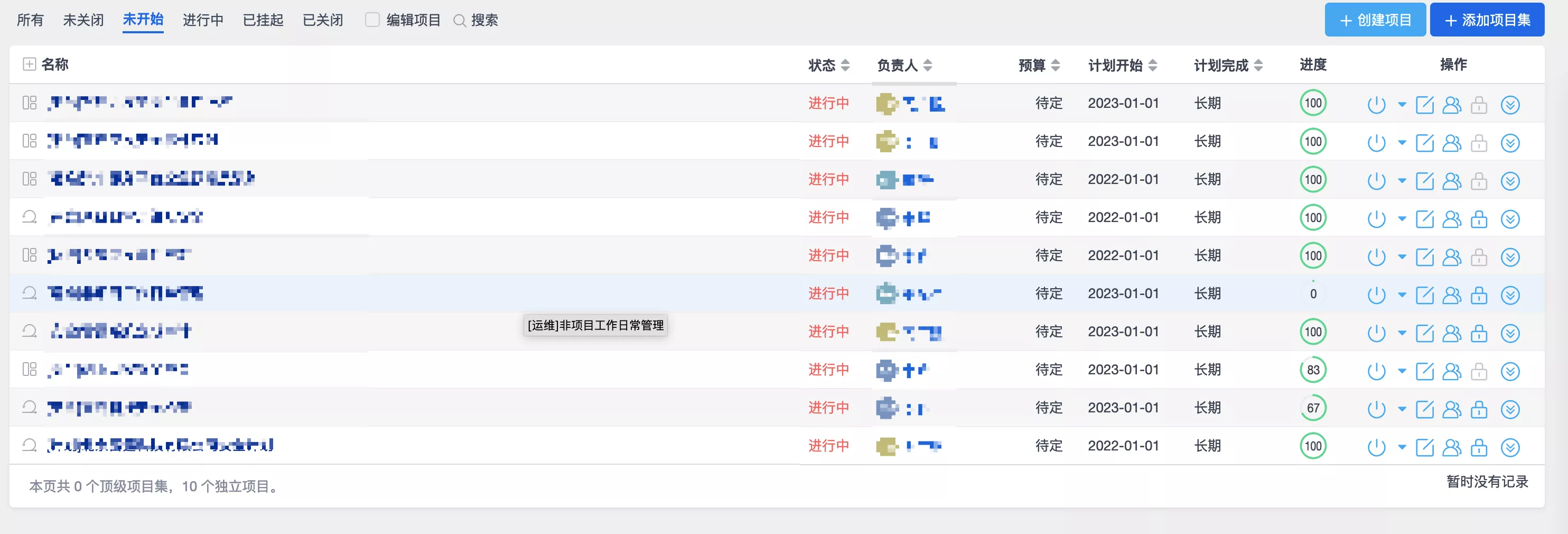
Task: Sort the list by 预算 column
Action: pos(1056,65)
